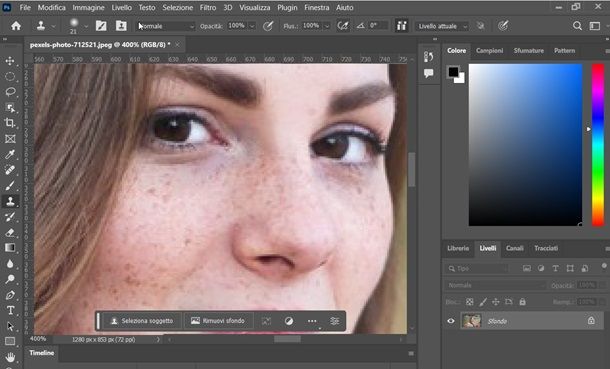
Task: Open the File menu
Action: 25,7
